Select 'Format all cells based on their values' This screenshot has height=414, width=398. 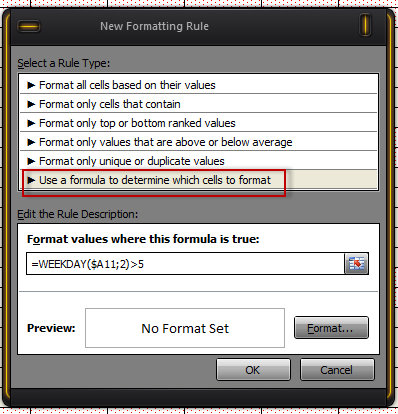tap(198, 85)
